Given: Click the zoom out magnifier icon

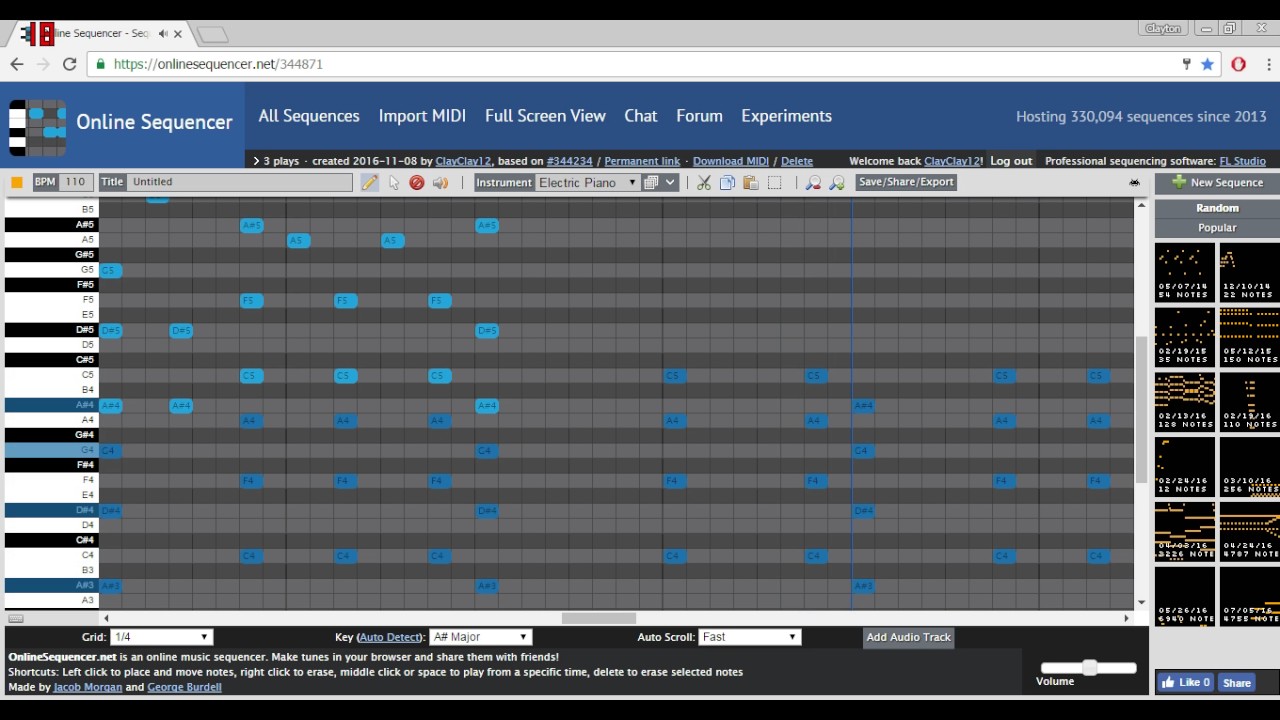Looking at the screenshot, I should [814, 183].
